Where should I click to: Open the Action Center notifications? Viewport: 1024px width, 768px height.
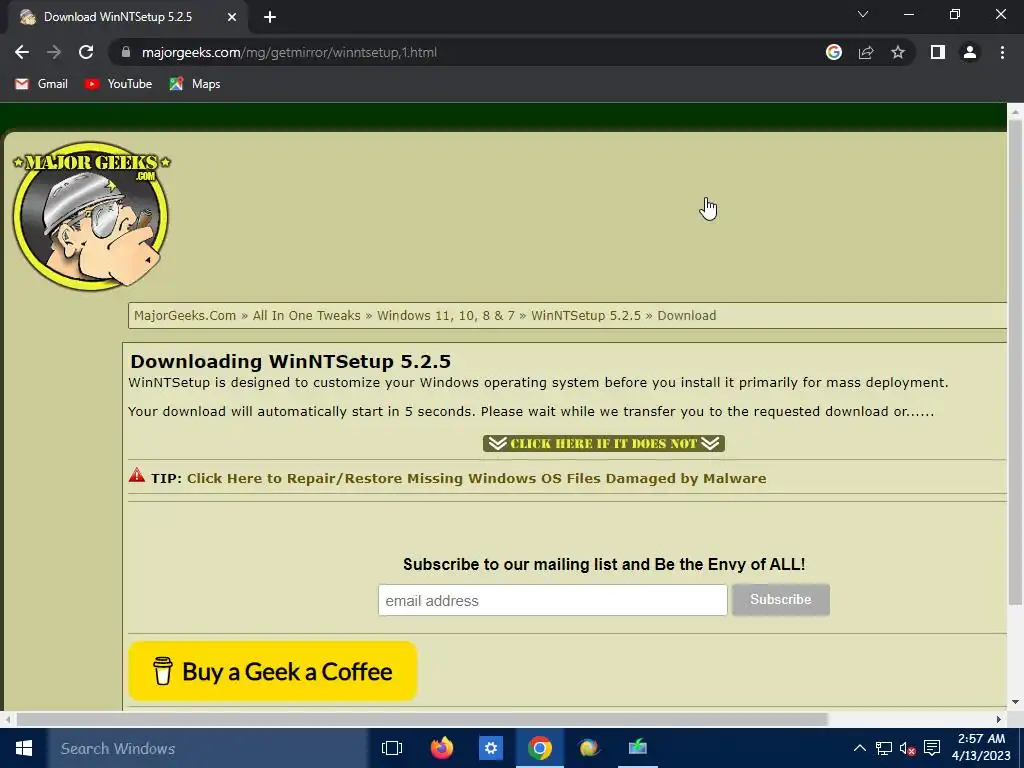[932, 748]
